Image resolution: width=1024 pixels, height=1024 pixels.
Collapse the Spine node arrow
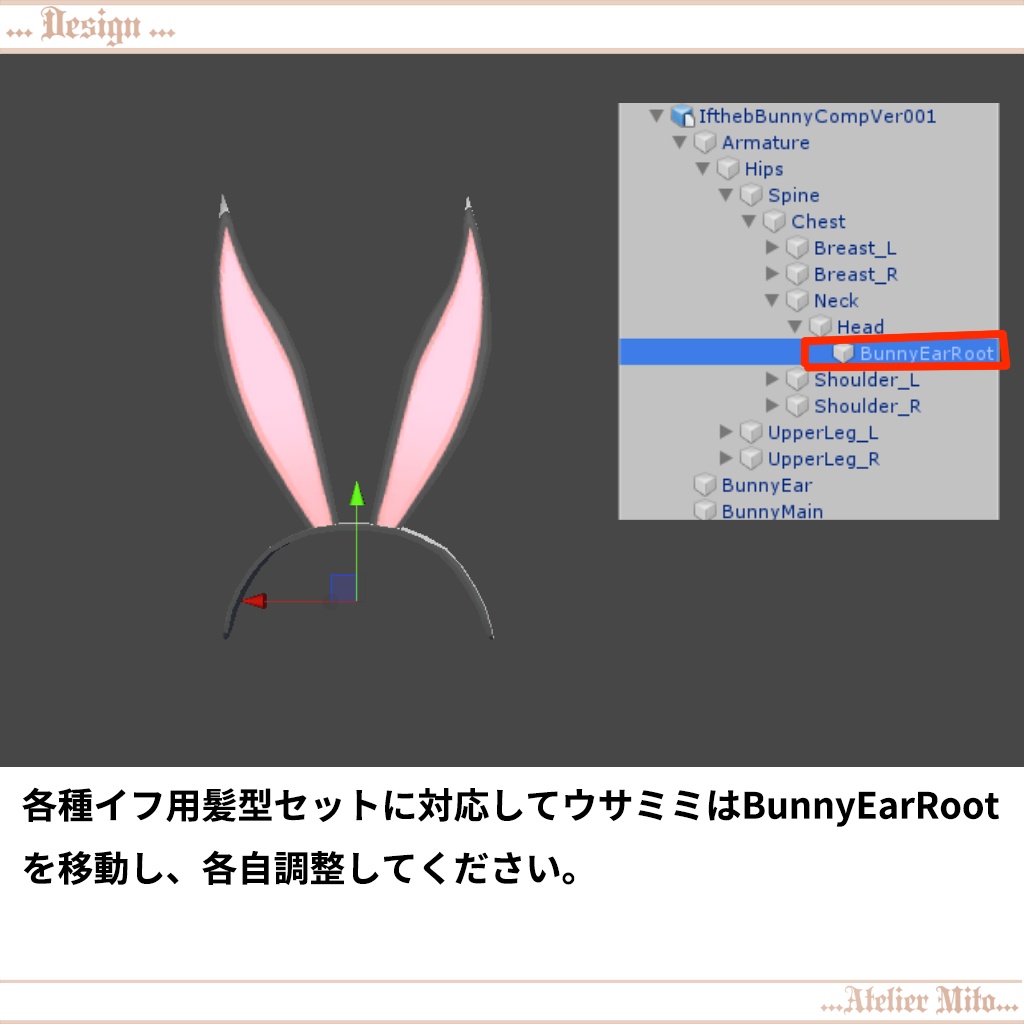pyautogui.click(x=726, y=195)
